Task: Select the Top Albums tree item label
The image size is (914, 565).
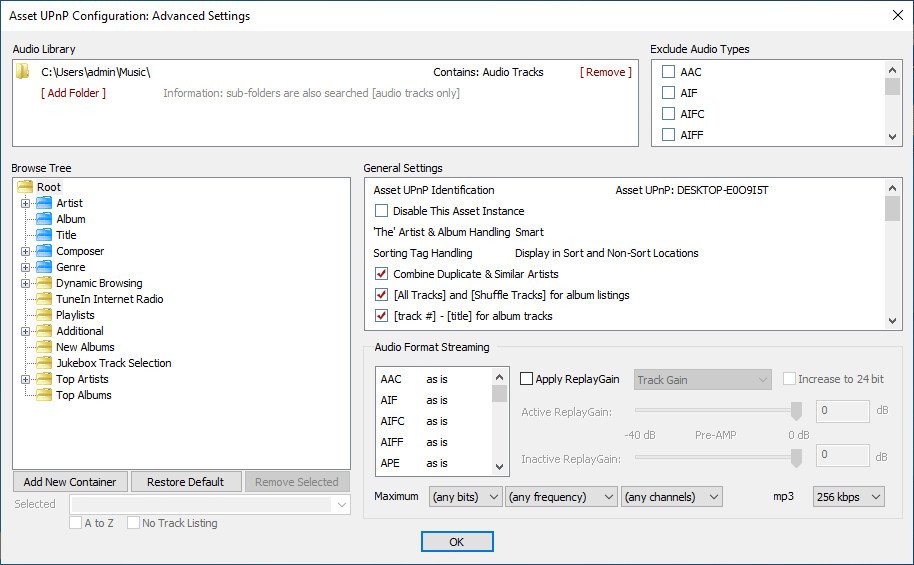Action: coord(84,395)
